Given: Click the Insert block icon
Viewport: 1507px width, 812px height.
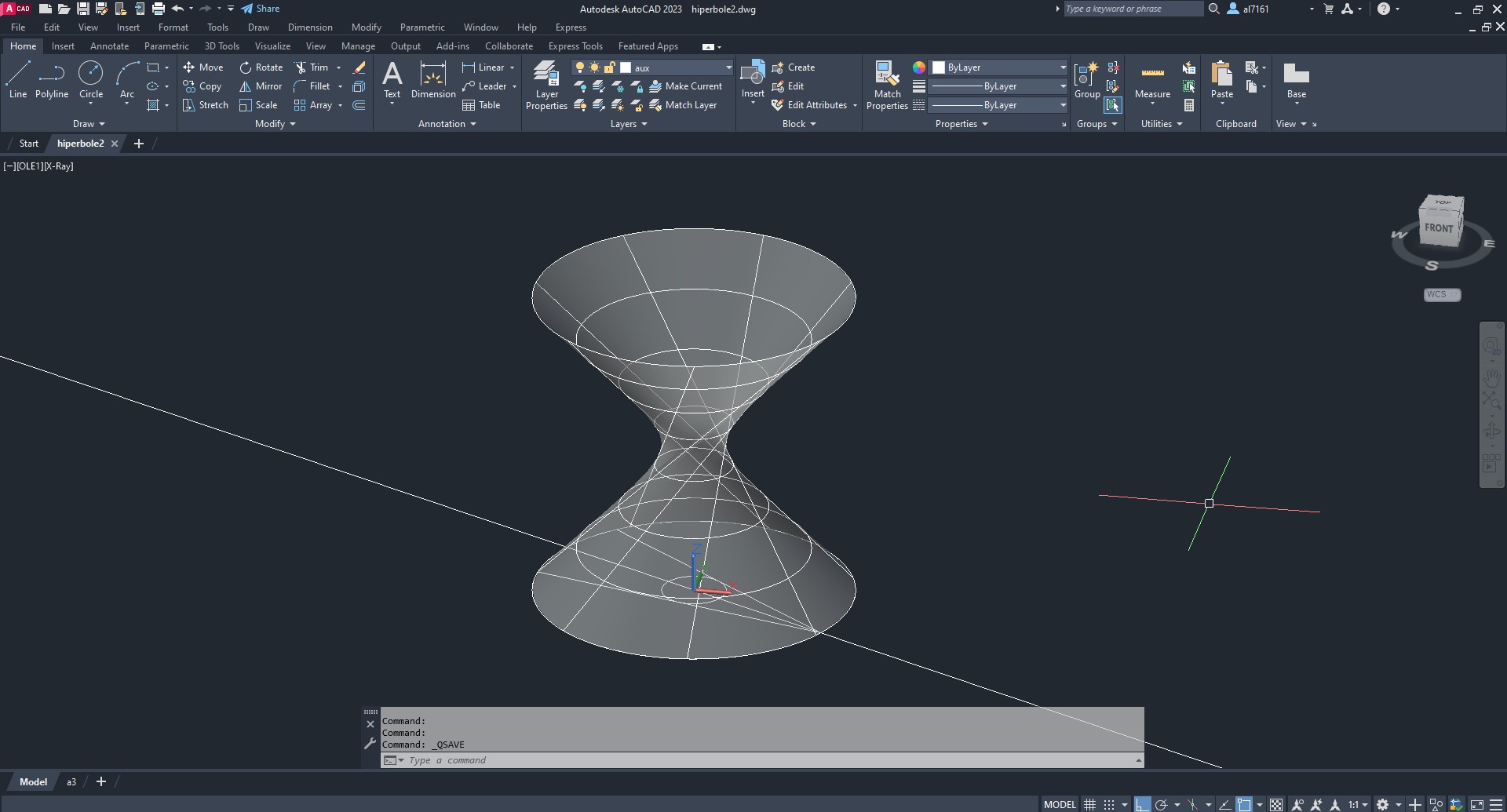Looking at the screenshot, I should 753,74.
